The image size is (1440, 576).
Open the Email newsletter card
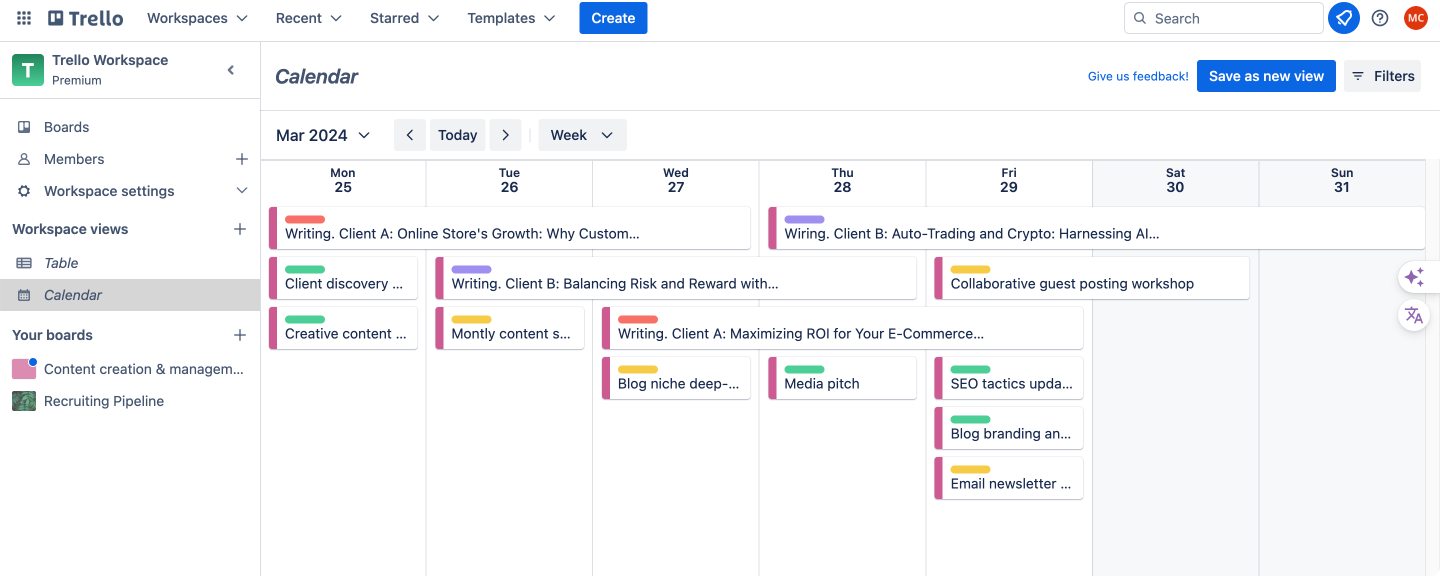click(x=1009, y=478)
